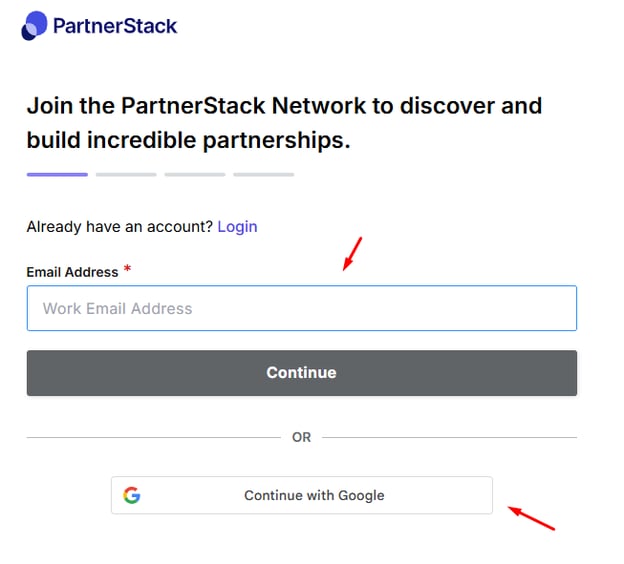Click the red required asterisk
The height and width of the screenshot is (564, 624).
(127, 268)
